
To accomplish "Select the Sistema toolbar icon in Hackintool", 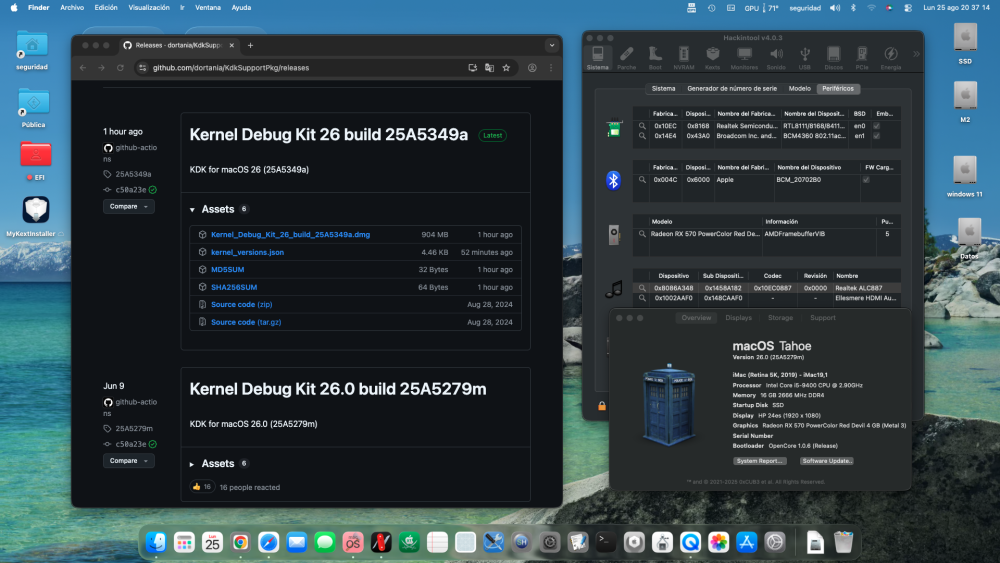I will coord(598,57).
